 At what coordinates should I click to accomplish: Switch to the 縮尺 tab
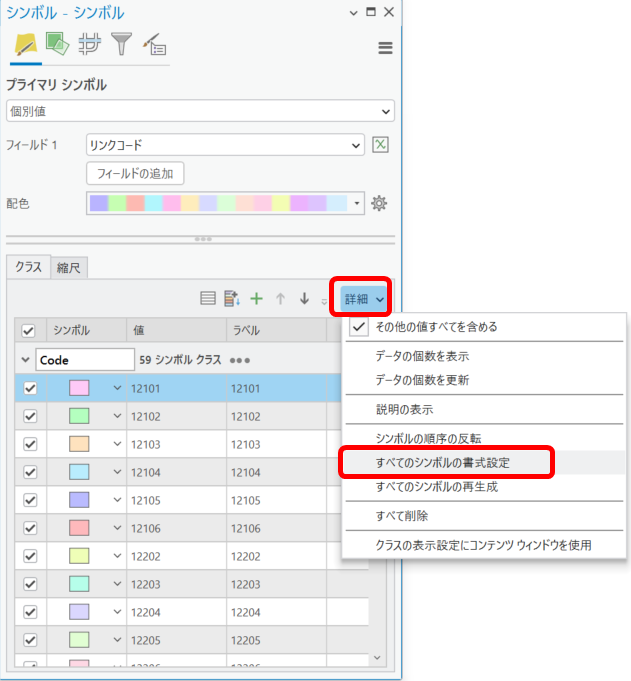(x=69, y=267)
